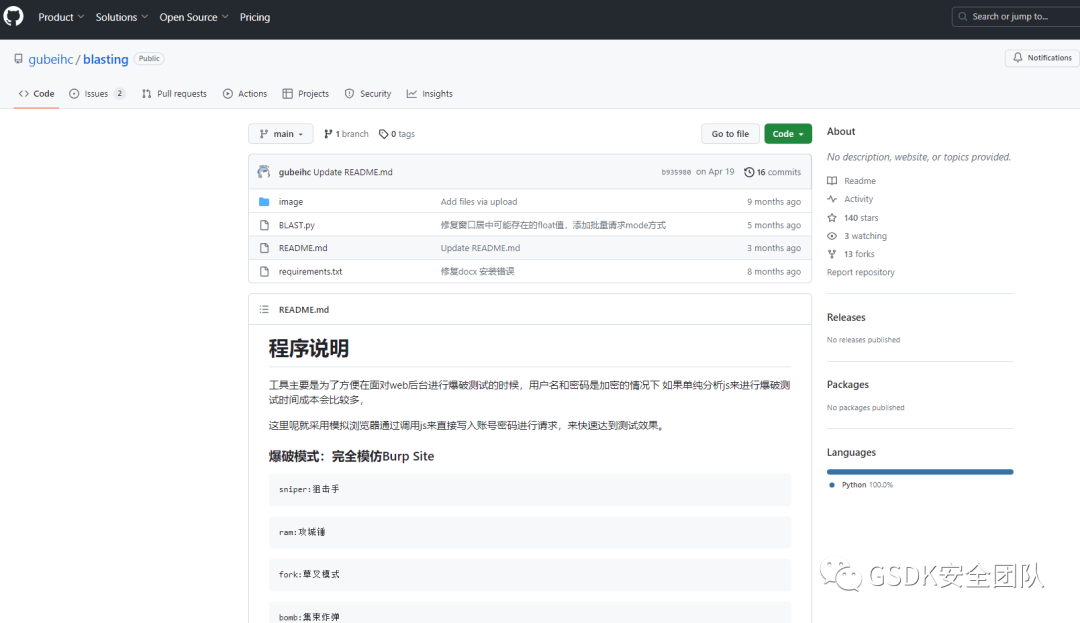Open the Python 100.0% language link

click(861, 485)
